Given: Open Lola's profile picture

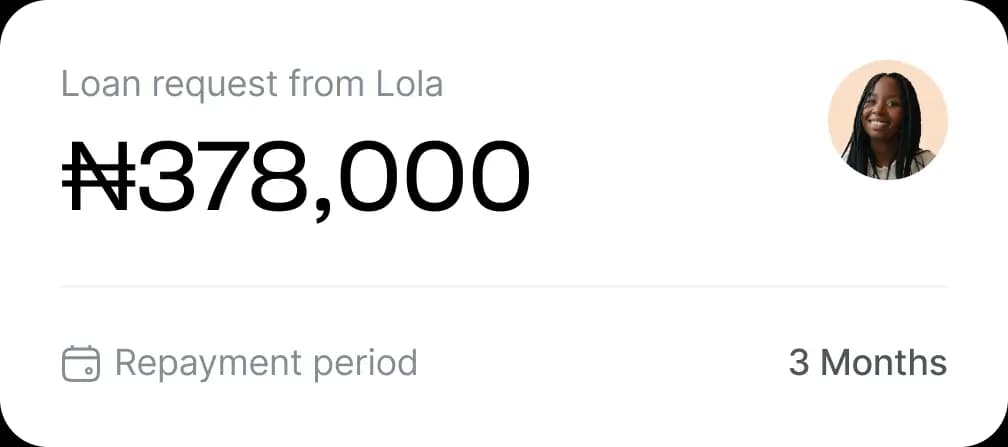Looking at the screenshot, I should pos(888,120).
